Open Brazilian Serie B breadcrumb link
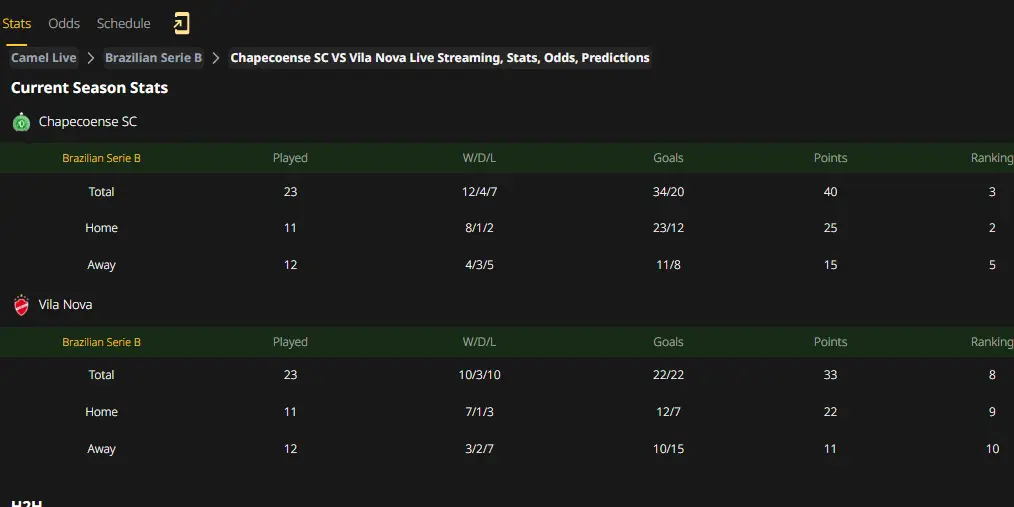 tap(154, 58)
